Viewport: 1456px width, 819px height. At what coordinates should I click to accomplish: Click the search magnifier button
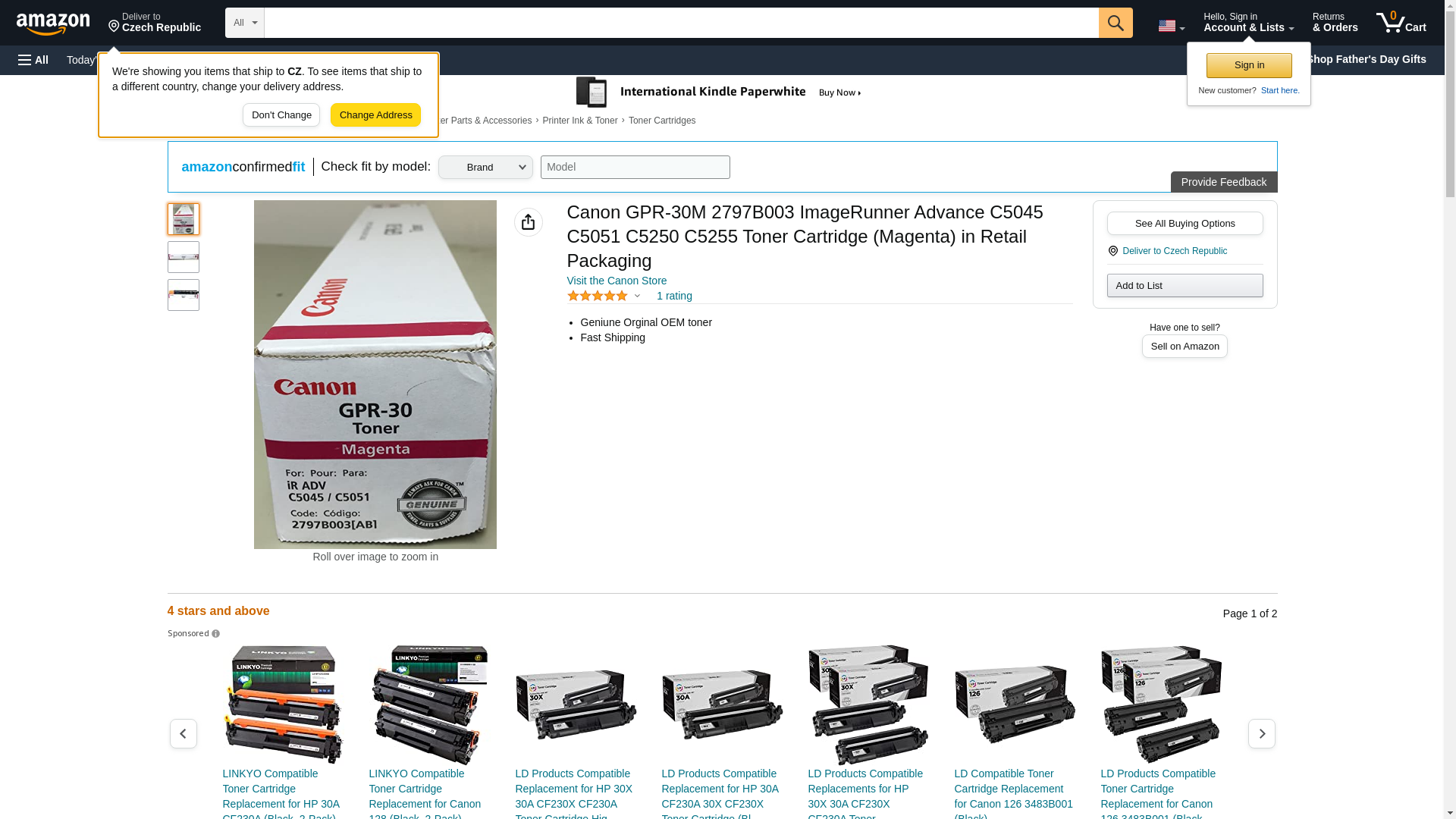click(1115, 23)
